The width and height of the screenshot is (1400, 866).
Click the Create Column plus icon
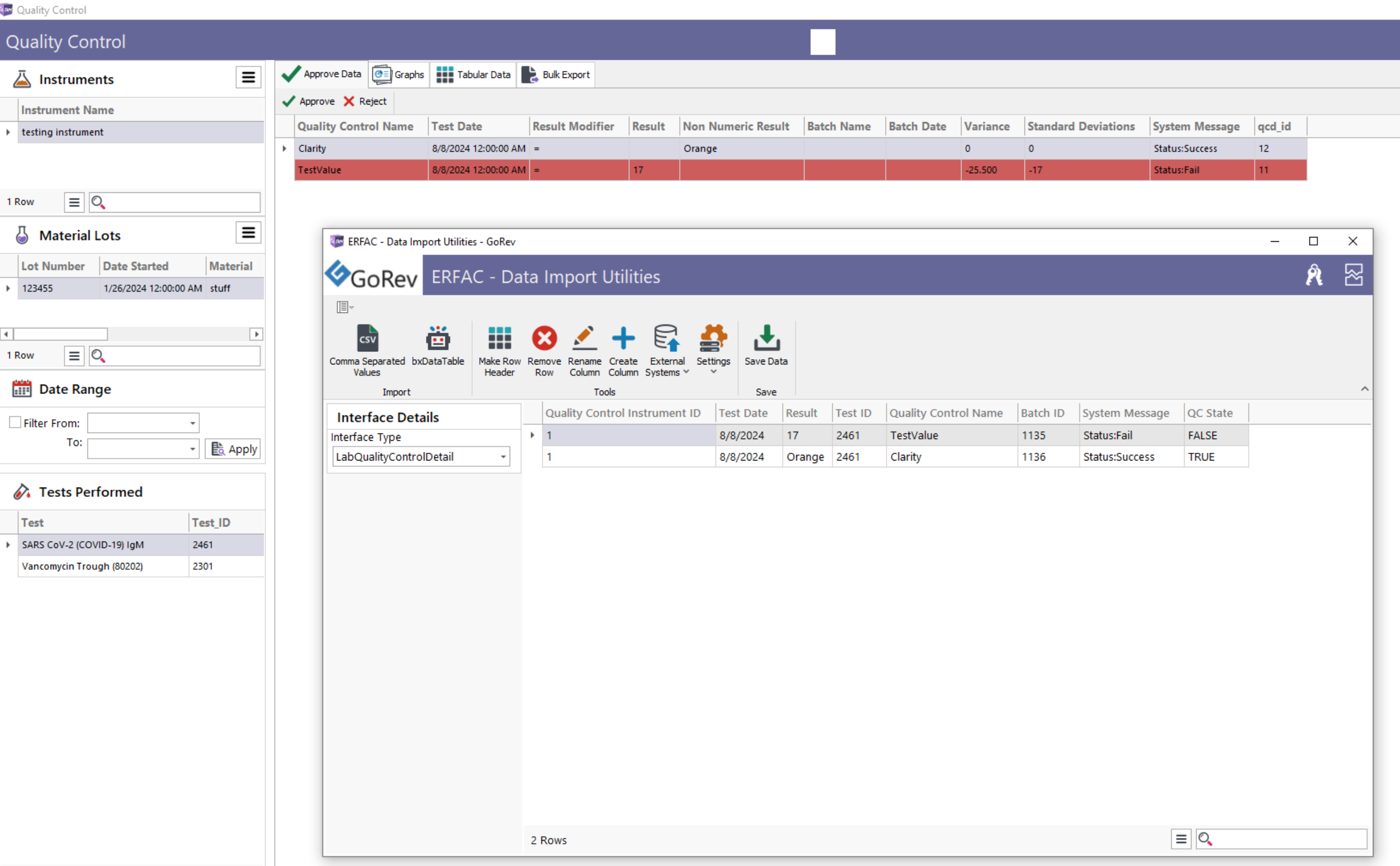tap(623, 338)
